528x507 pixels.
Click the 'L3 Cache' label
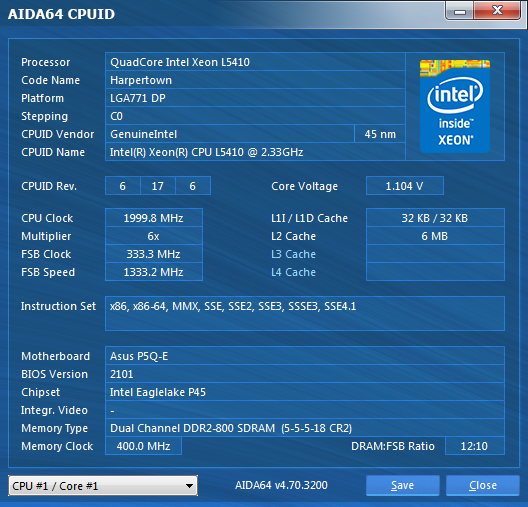(293, 254)
